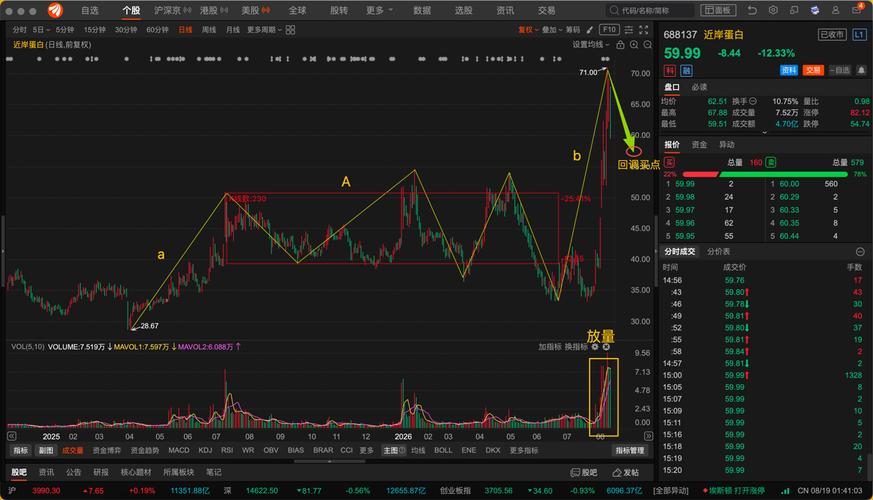The height and width of the screenshot is (500, 873).
Task: Open the 面板 panel button
Action: (x=718, y=10)
